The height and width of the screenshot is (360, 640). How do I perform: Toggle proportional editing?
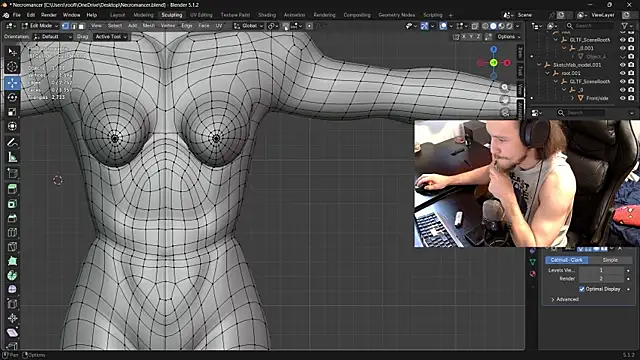309,26
